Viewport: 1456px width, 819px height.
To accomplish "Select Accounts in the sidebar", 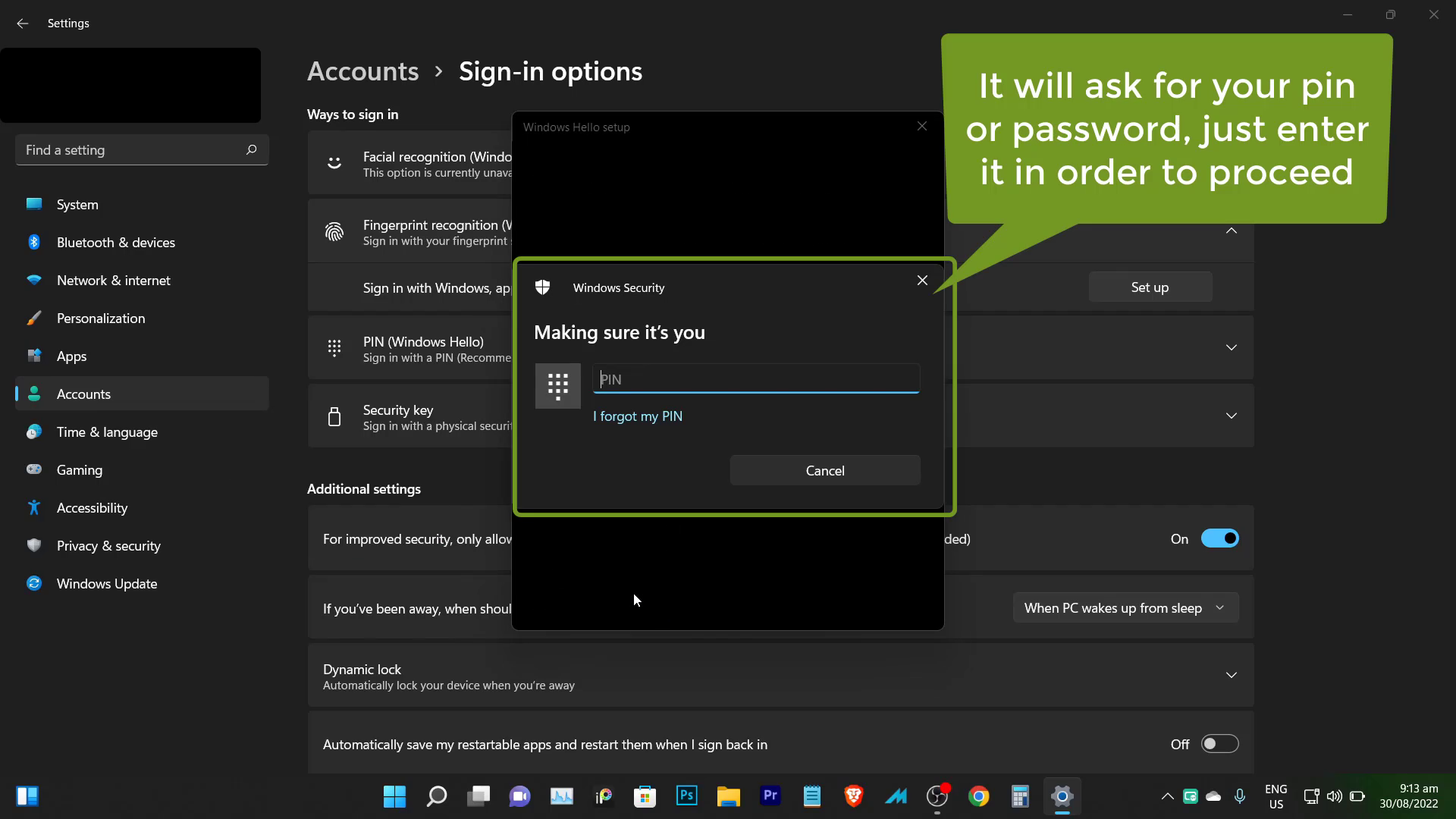I will pyautogui.click(x=142, y=394).
